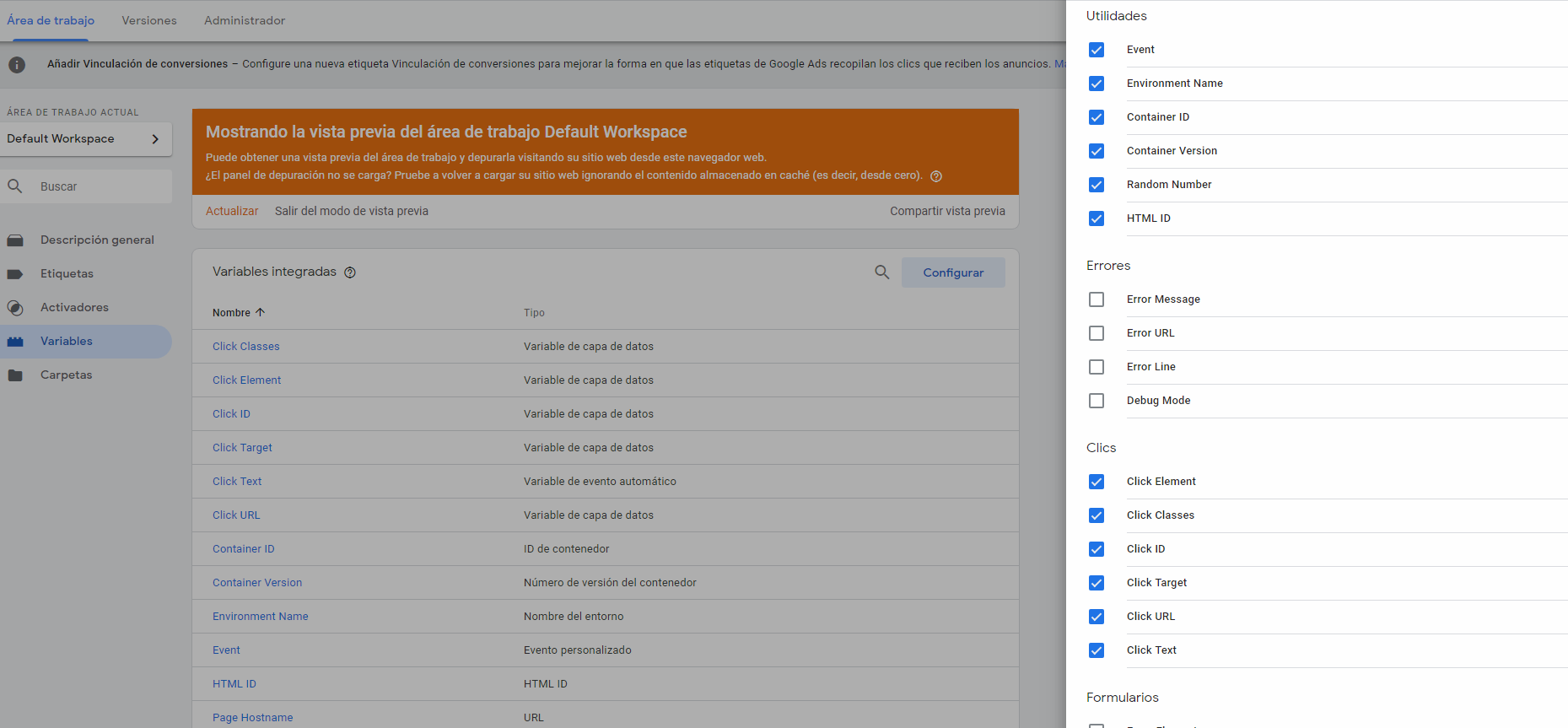Sort by Nombre column header arrow
1568x728 pixels.
click(260, 312)
